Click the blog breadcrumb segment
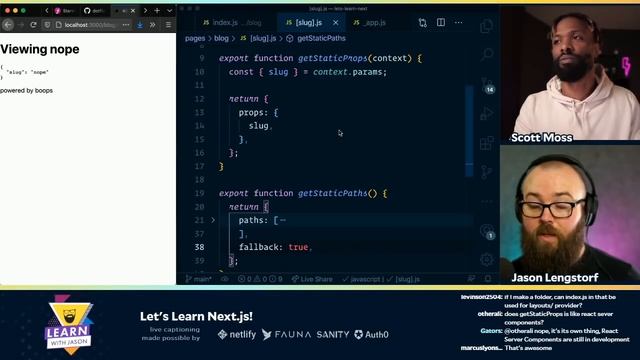This screenshot has width=640, height=360. point(221,38)
